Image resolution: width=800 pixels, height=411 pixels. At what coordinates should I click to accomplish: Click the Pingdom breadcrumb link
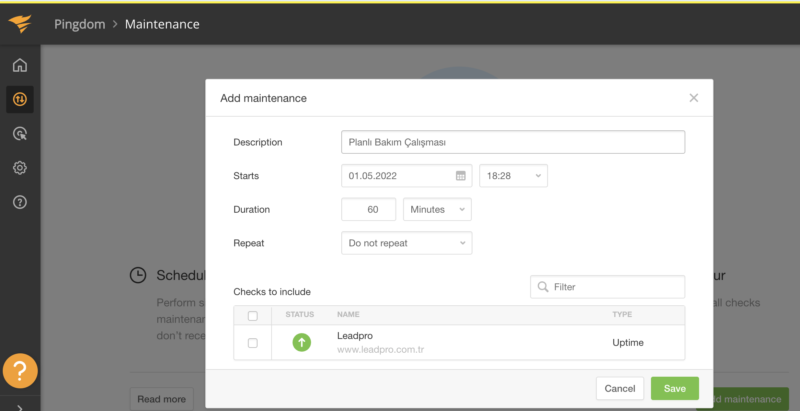click(80, 24)
